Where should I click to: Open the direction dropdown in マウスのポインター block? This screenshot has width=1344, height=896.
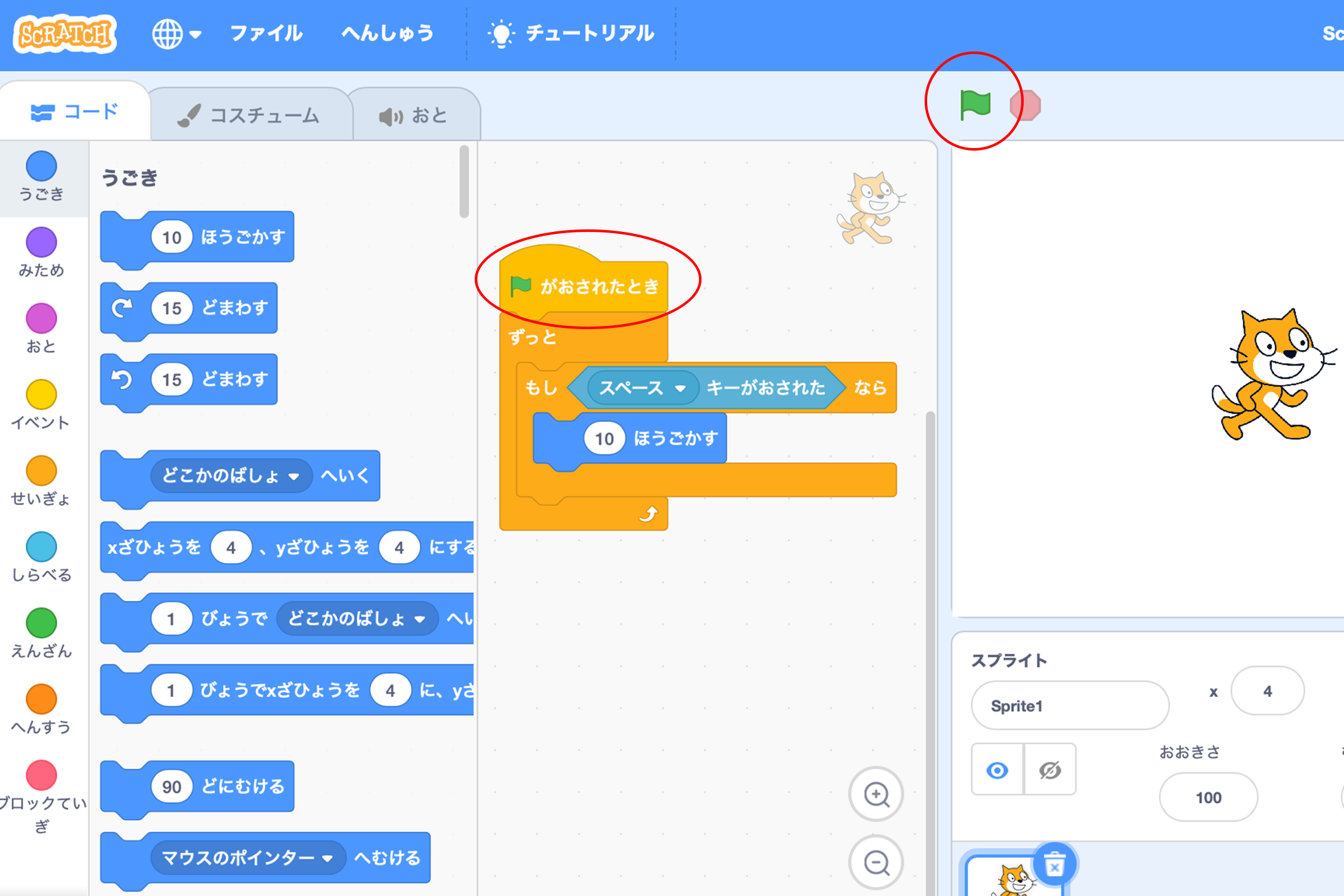[328, 857]
